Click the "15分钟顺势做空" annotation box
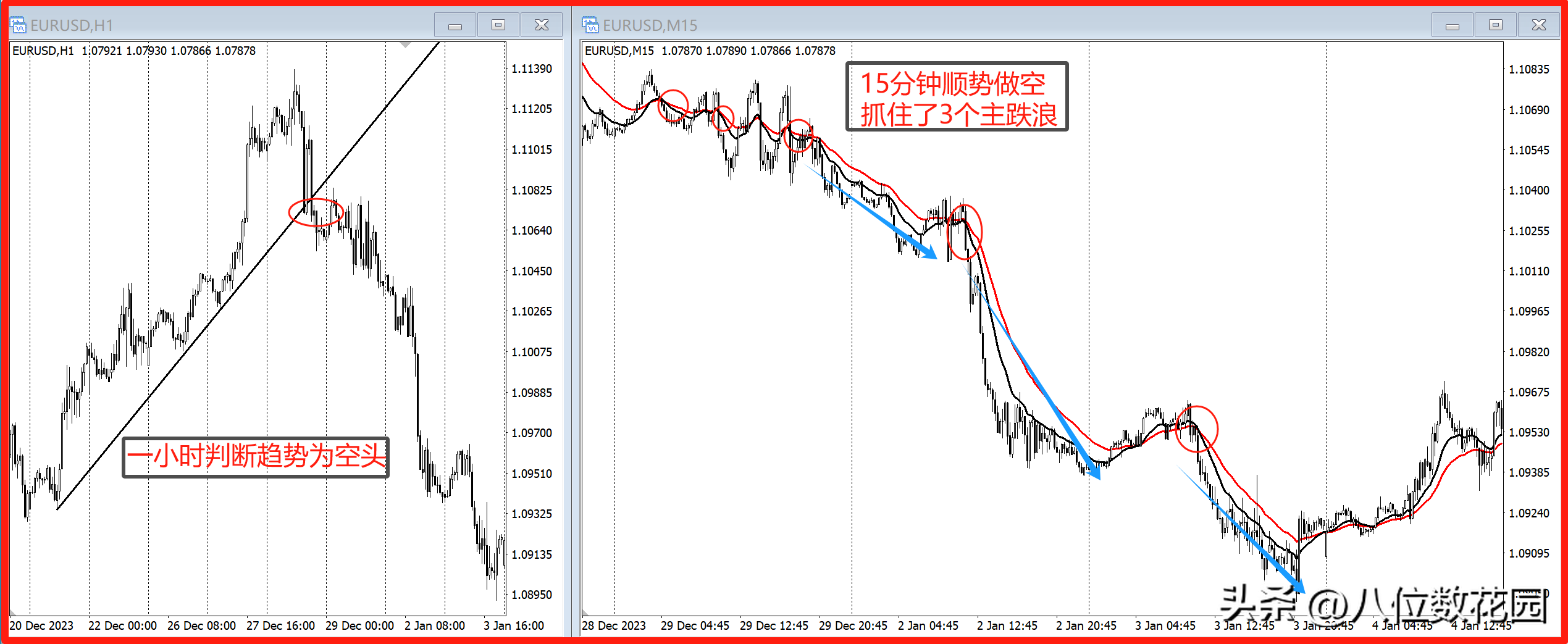1568x644 pixels. 957,97
